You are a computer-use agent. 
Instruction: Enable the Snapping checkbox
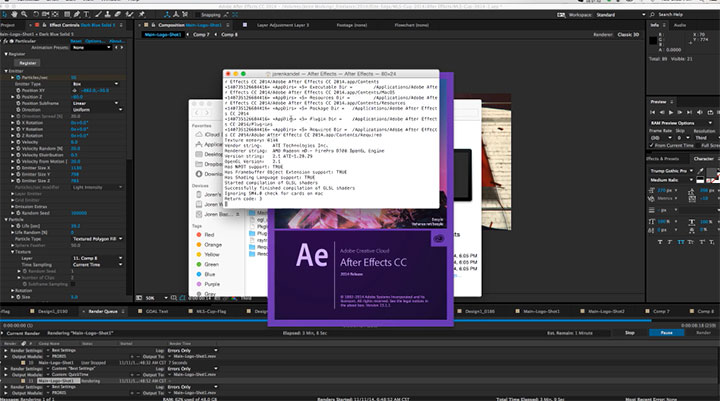coord(197,15)
